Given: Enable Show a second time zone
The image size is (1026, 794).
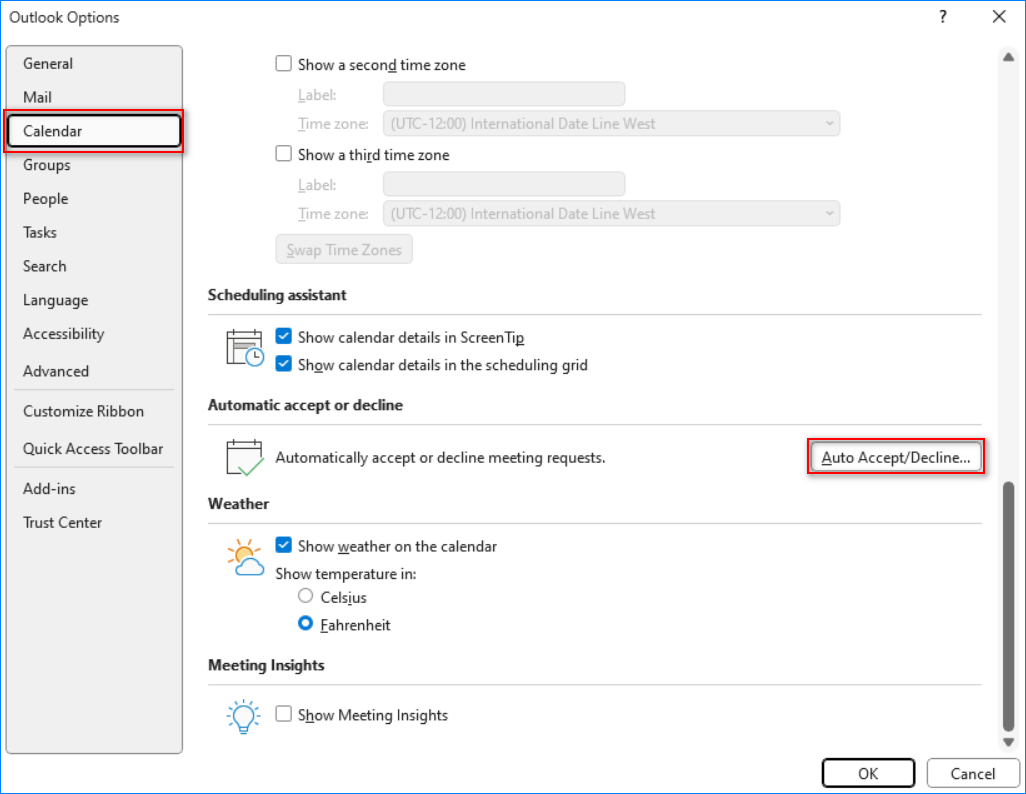Looking at the screenshot, I should pyautogui.click(x=283, y=63).
